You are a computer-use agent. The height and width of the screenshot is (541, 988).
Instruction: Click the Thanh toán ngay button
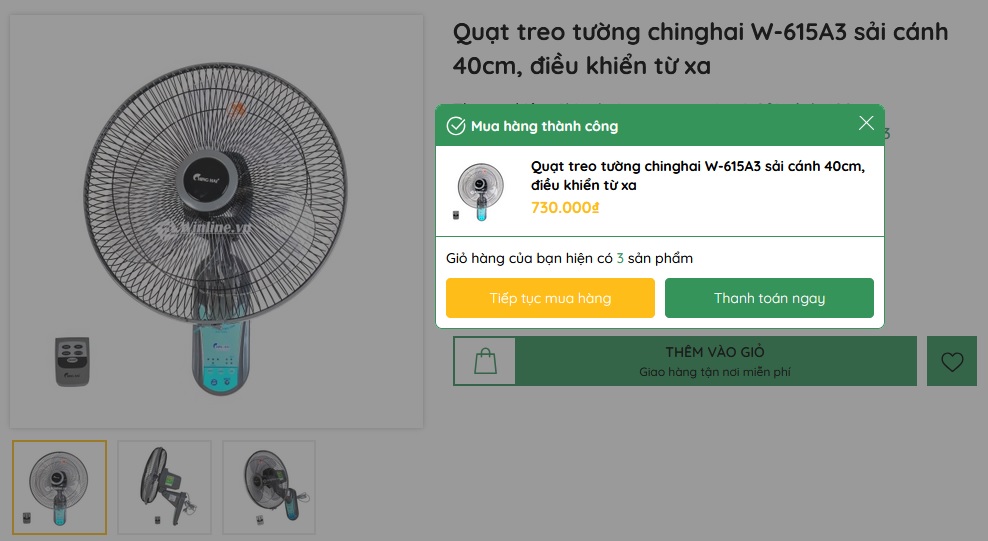coord(769,298)
